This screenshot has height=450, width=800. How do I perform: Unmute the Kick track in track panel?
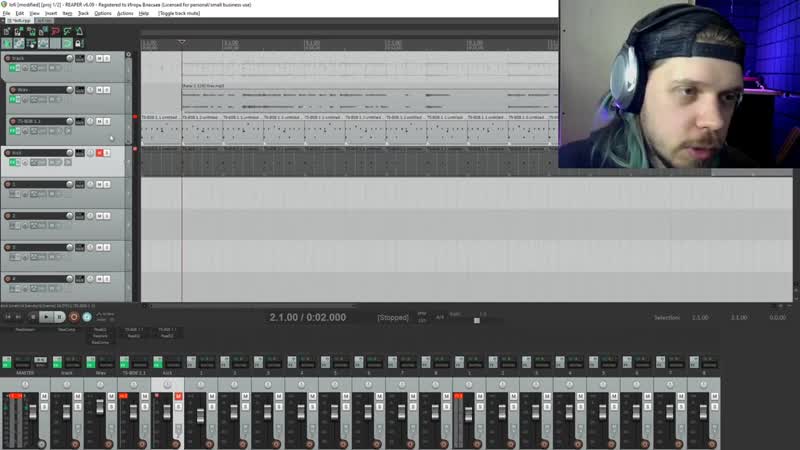pos(99,153)
